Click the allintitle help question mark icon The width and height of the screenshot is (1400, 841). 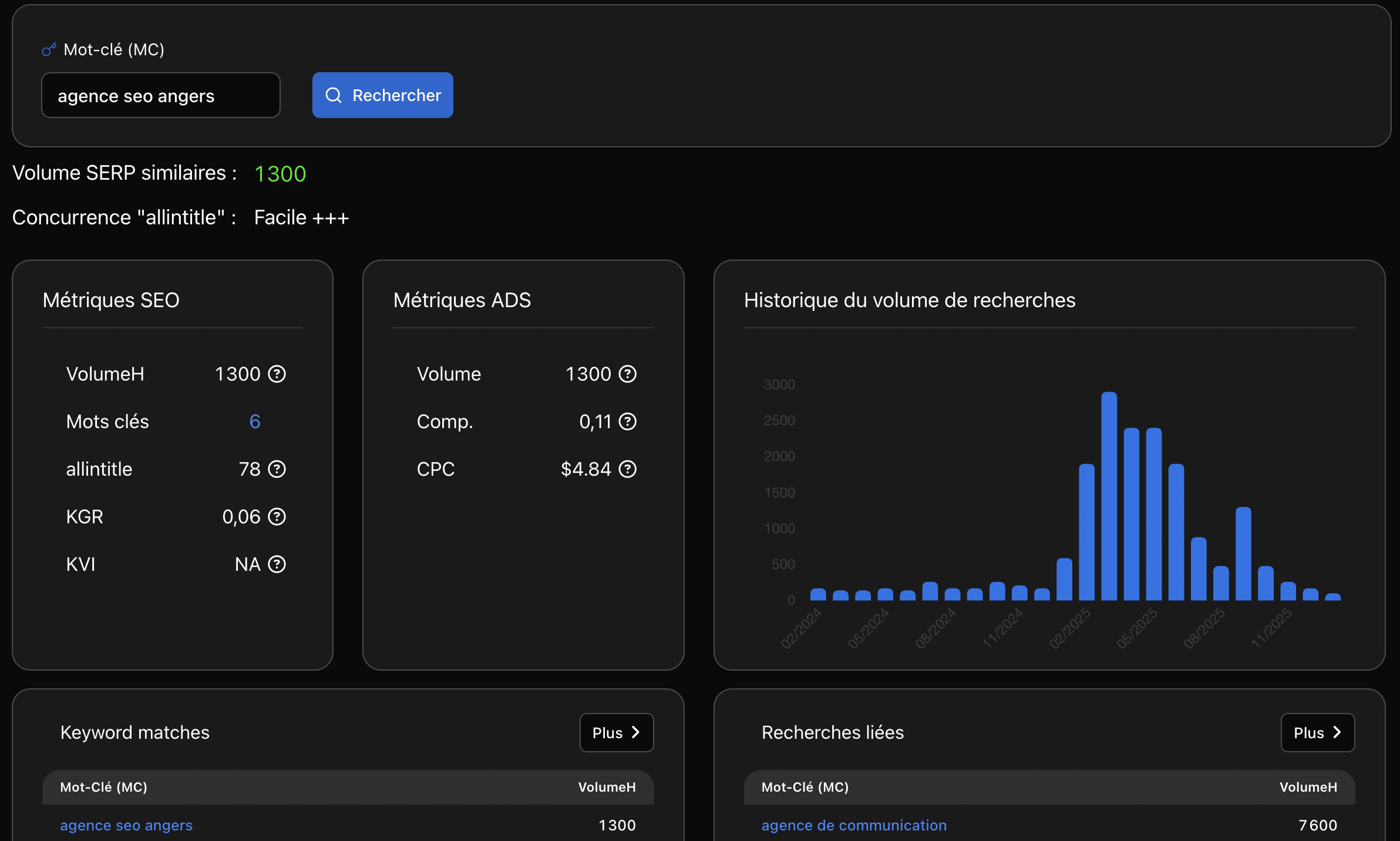(x=277, y=469)
